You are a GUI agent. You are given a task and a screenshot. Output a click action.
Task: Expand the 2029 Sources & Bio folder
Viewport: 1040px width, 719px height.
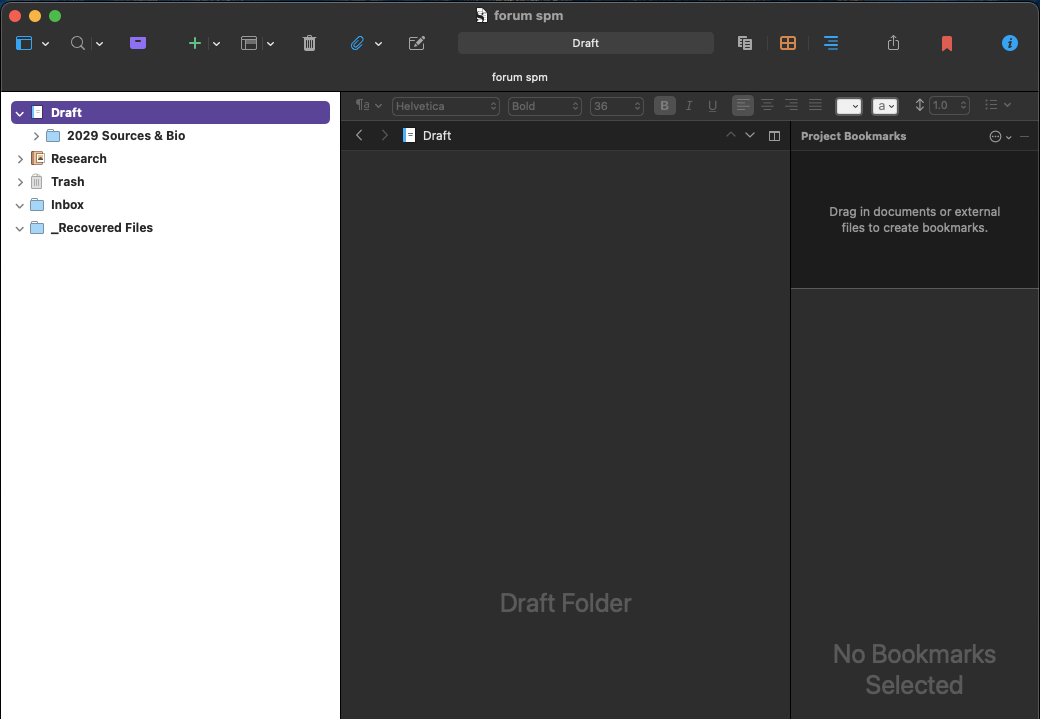coord(37,136)
